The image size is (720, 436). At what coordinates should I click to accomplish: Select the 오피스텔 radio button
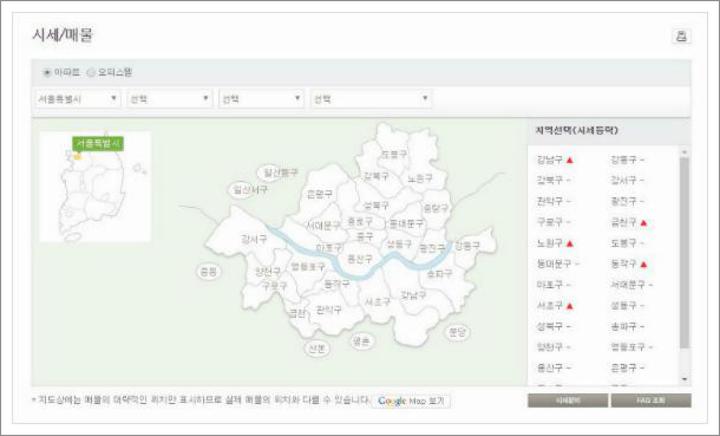pos(91,73)
